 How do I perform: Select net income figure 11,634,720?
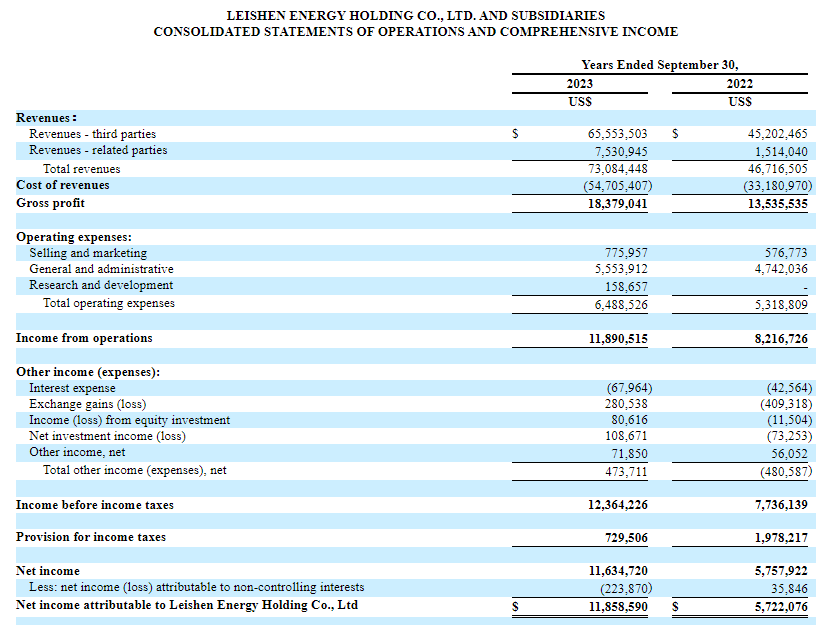[618, 571]
